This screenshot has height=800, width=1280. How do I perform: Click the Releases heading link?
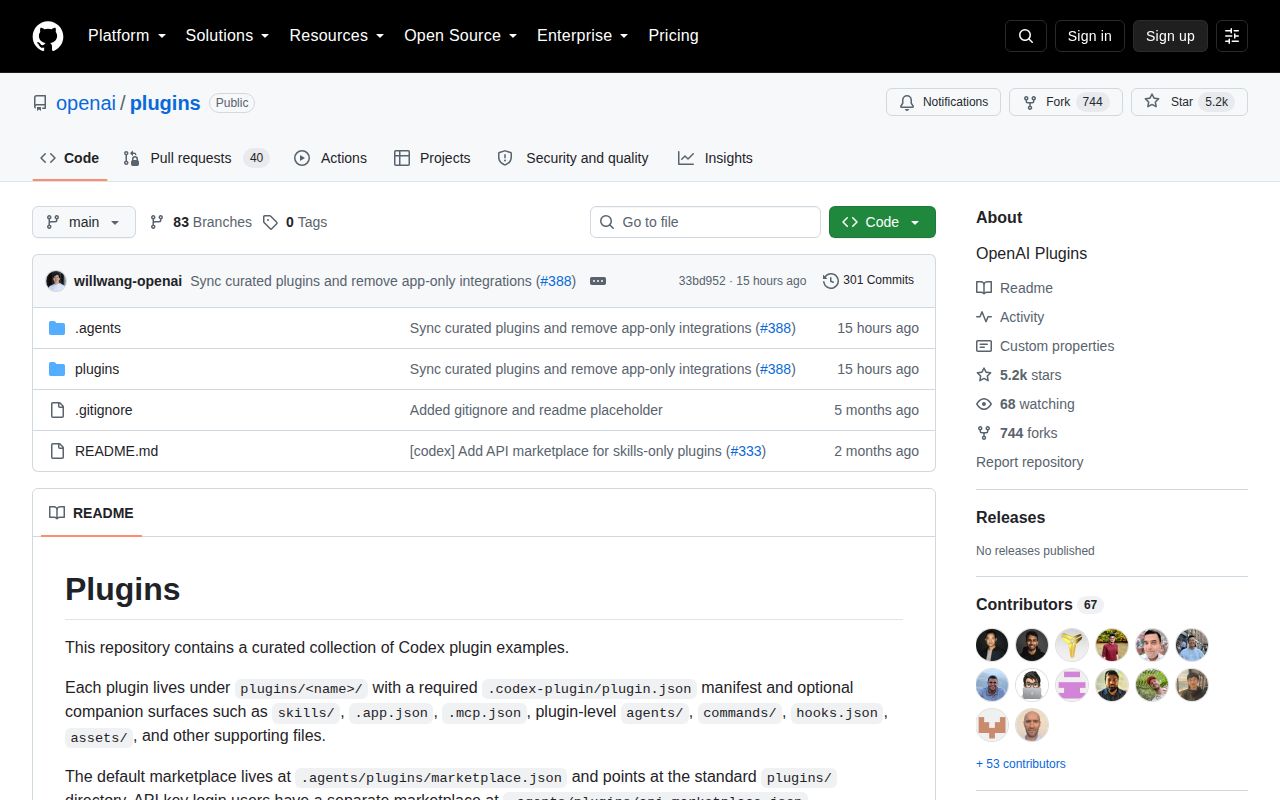[x=1010, y=518]
